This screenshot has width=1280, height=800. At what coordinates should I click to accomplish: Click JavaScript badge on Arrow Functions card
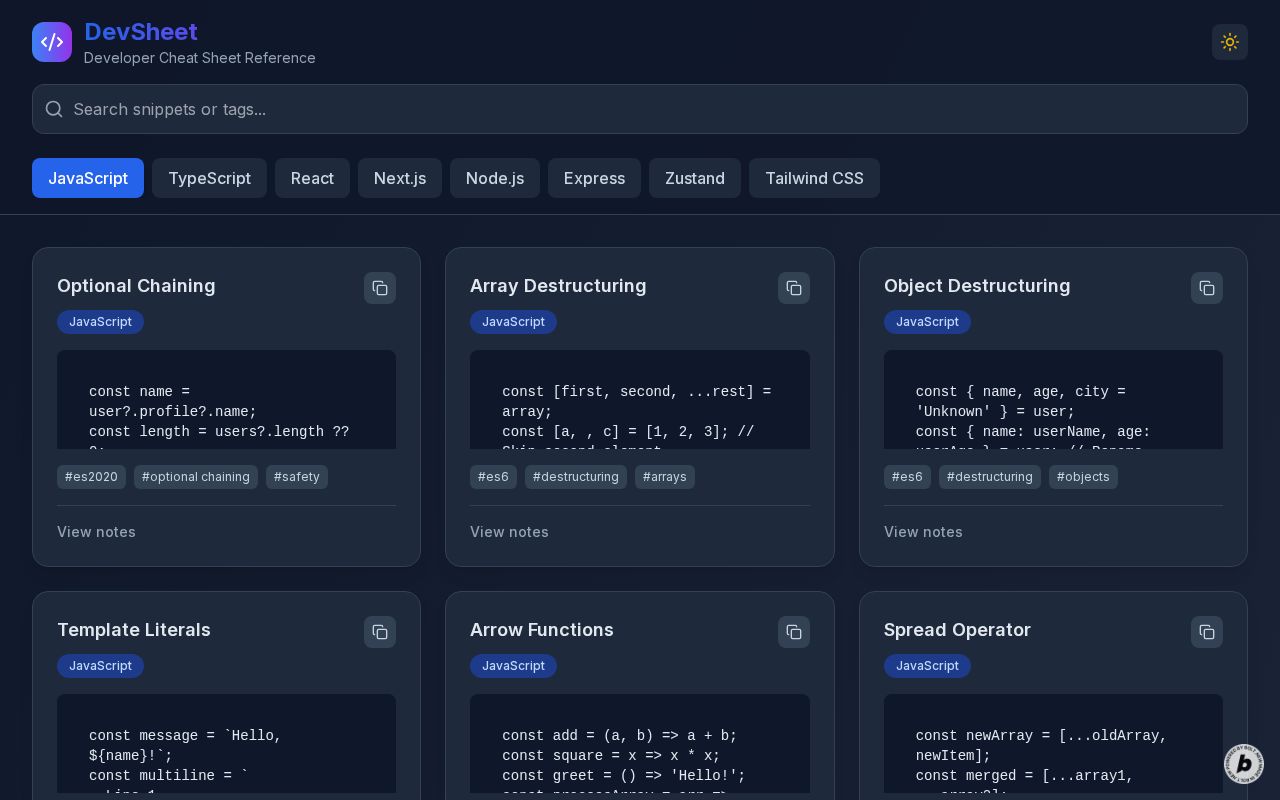[513, 666]
